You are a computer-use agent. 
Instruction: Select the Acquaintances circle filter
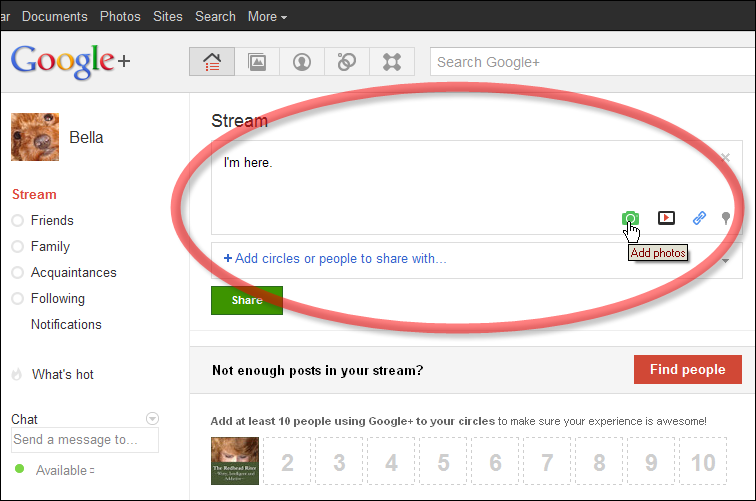click(x=73, y=272)
